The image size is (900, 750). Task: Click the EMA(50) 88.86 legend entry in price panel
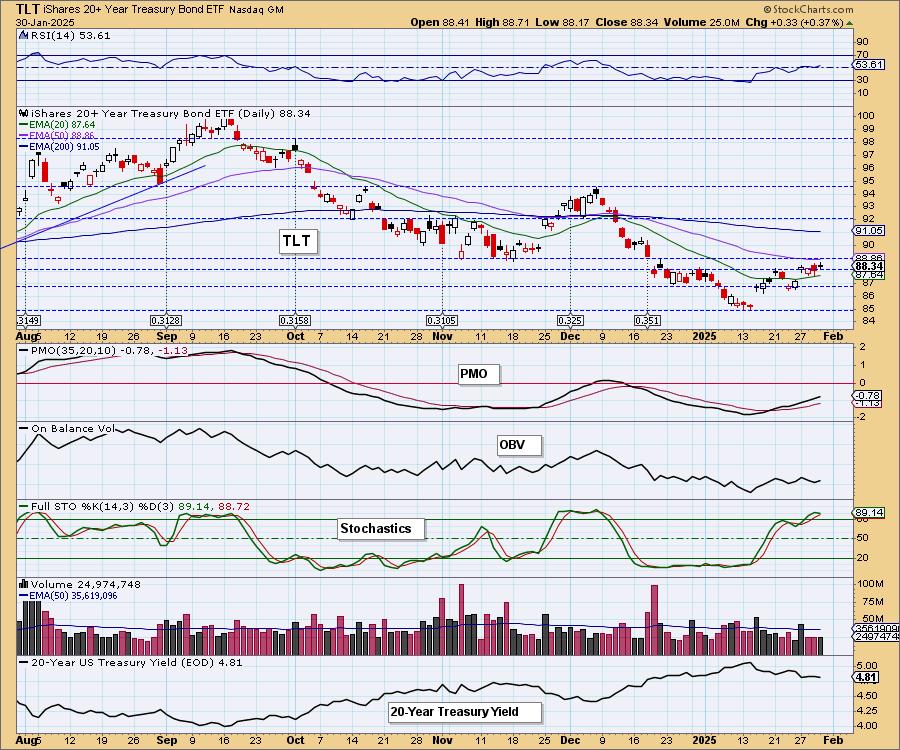tap(57, 135)
